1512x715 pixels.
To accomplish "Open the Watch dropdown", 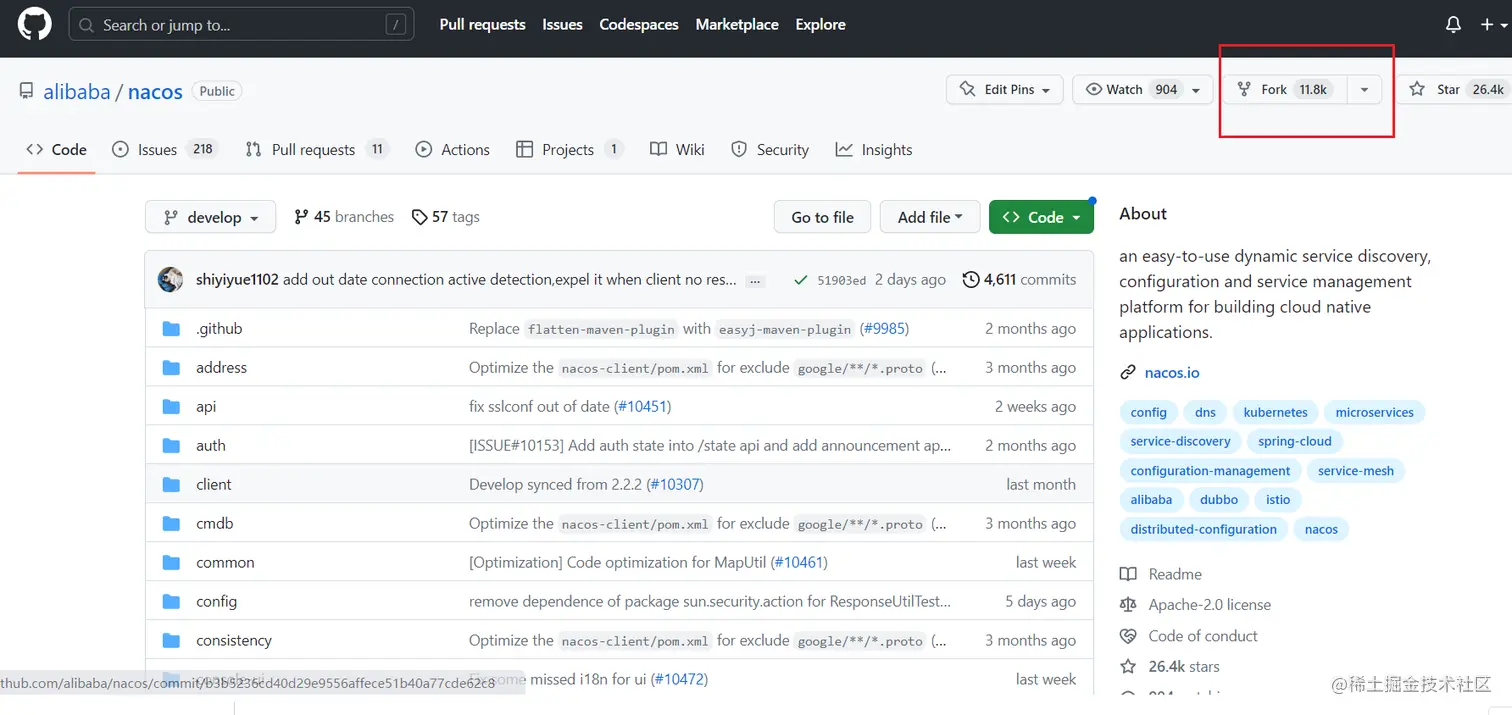I will pos(1141,89).
